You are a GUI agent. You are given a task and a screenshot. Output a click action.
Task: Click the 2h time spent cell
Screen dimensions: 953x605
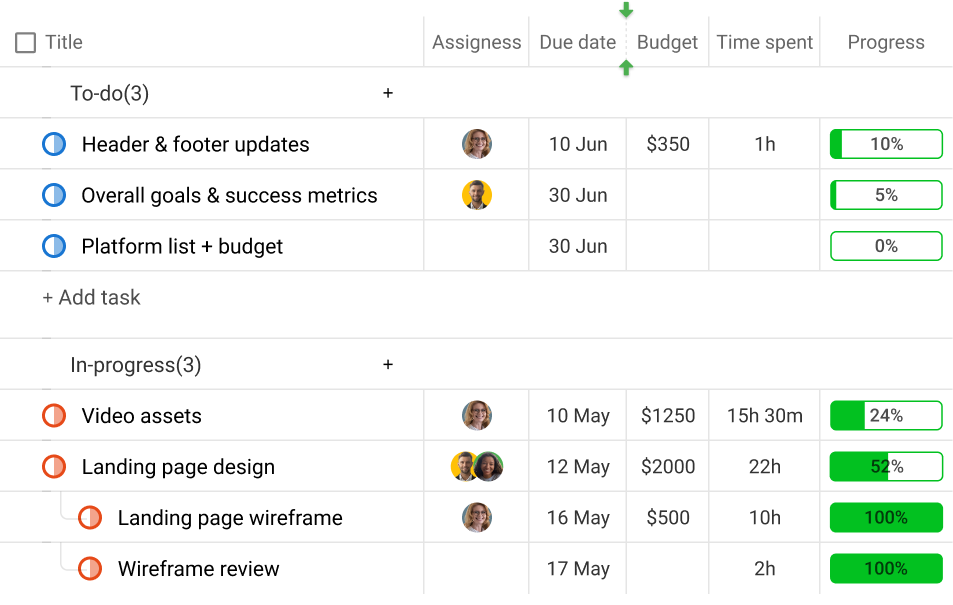(765, 569)
